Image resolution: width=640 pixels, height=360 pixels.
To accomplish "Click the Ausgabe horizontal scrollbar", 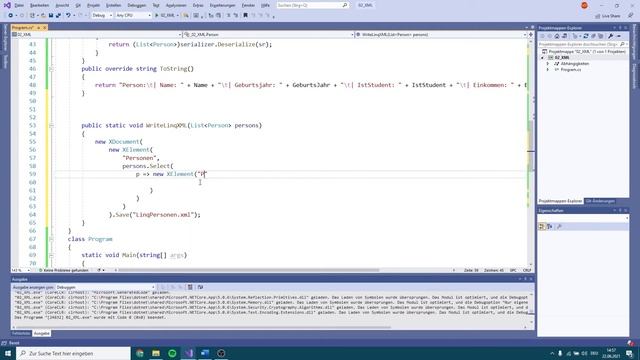I will 204,327.
